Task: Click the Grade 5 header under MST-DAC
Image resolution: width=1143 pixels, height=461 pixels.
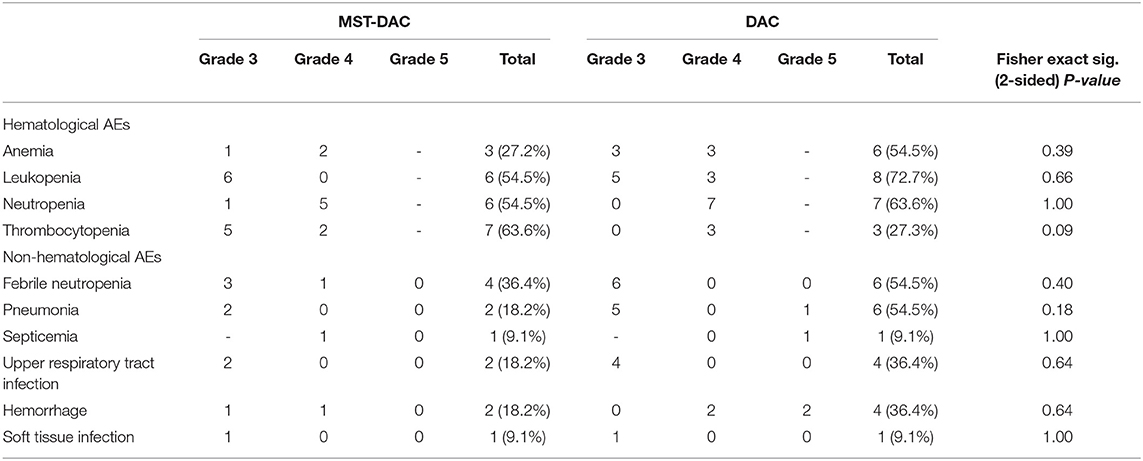Action: point(419,59)
